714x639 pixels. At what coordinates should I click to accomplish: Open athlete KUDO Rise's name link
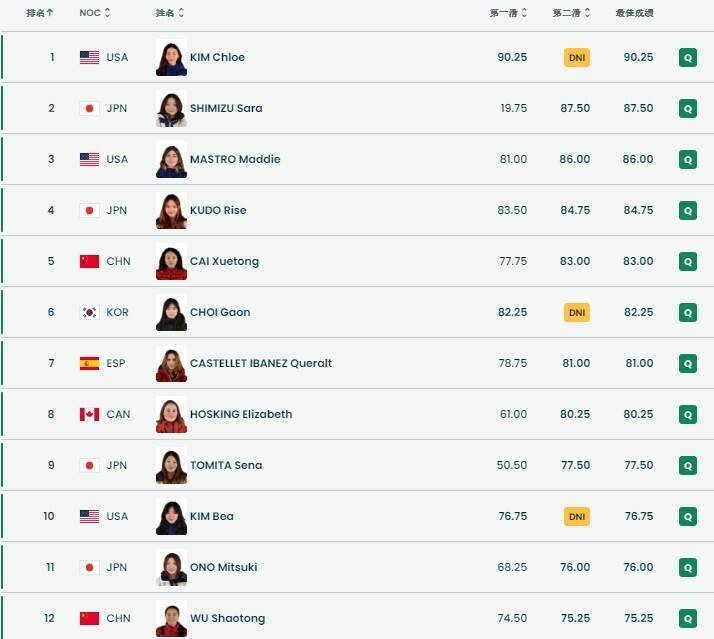(x=218, y=210)
